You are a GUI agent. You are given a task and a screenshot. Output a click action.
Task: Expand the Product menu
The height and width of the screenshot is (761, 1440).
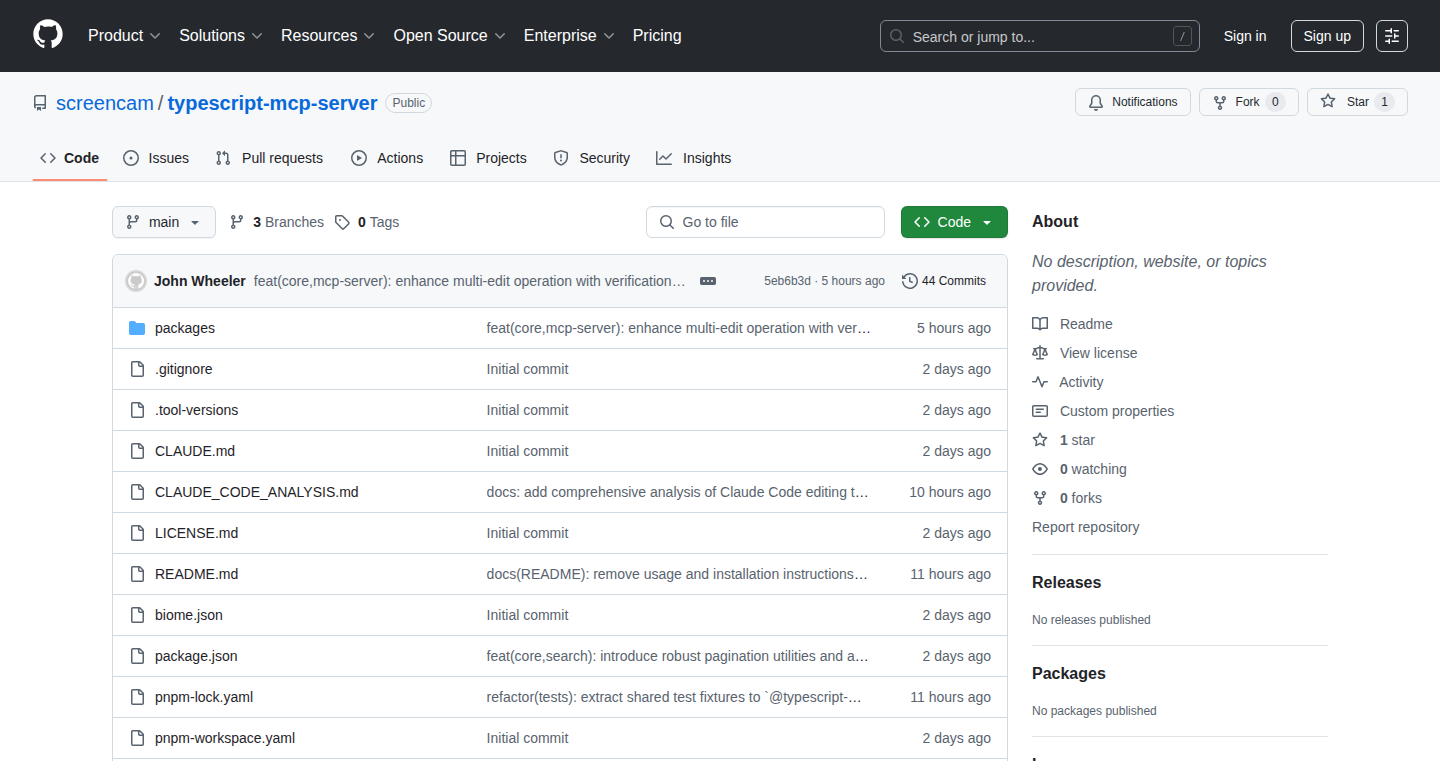(124, 35)
